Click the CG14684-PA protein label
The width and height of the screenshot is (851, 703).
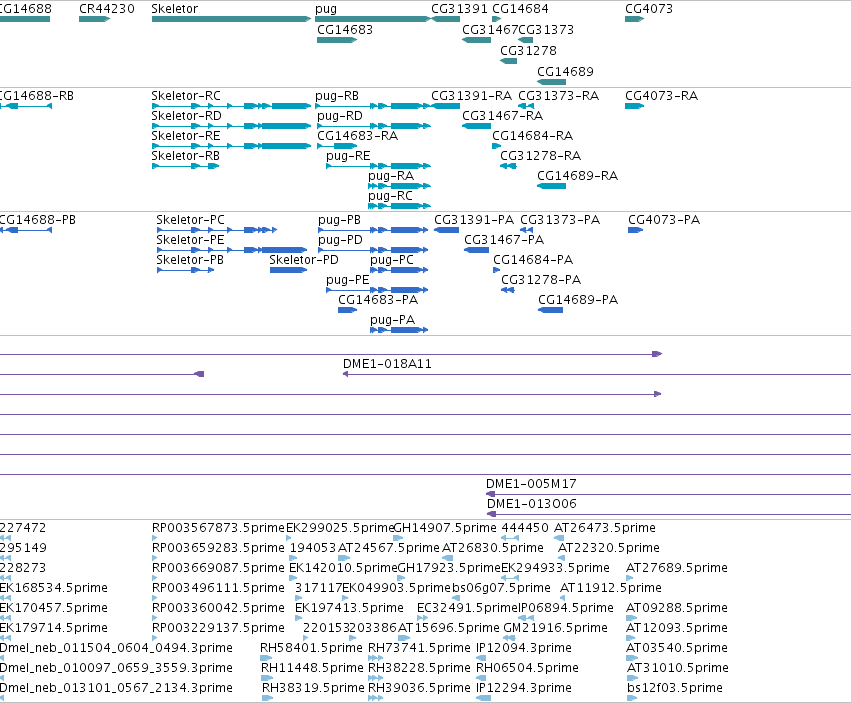pos(533,260)
